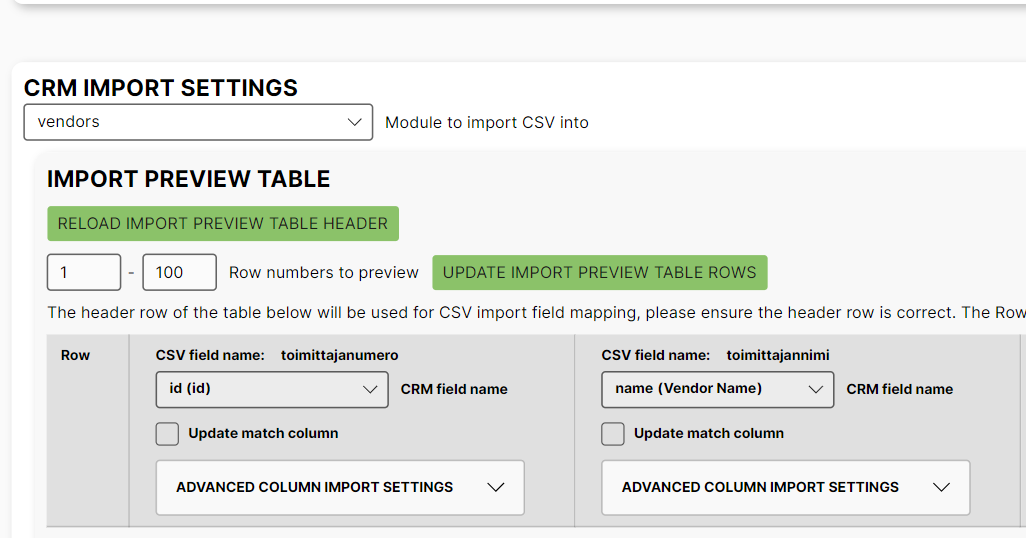Click the chevron on toimittajannimi Advanced Column Import Settings

[940, 487]
